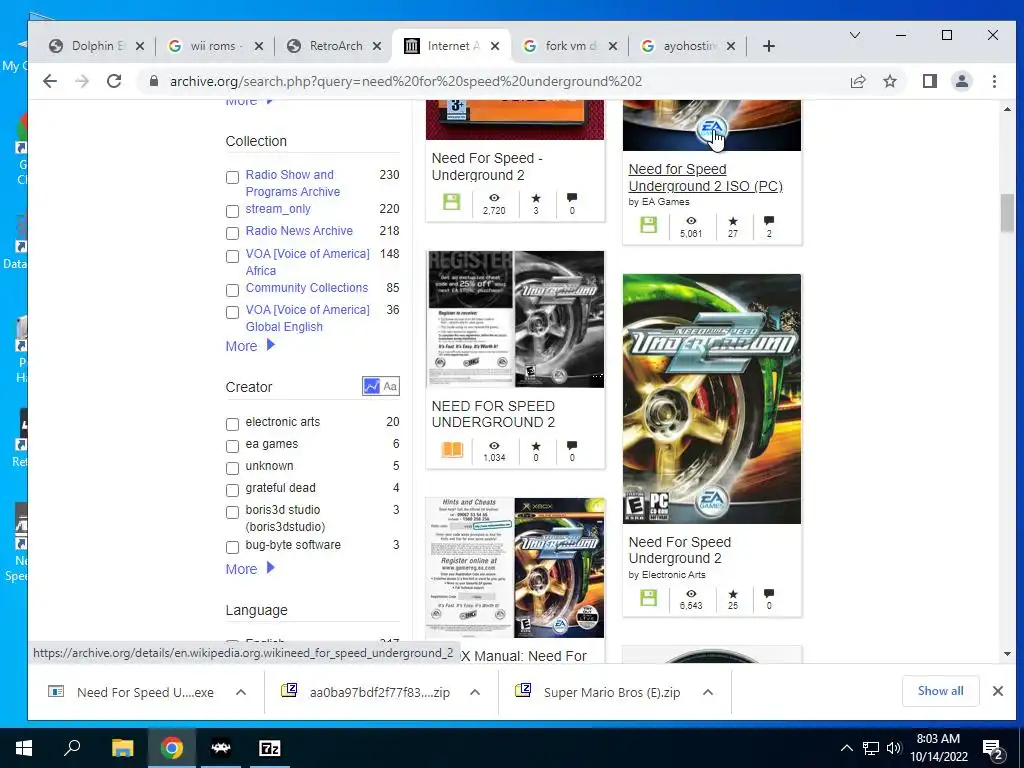The height and width of the screenshot is (768, 1024).
Task: Open the notification center icon
Action: (993, 748)
